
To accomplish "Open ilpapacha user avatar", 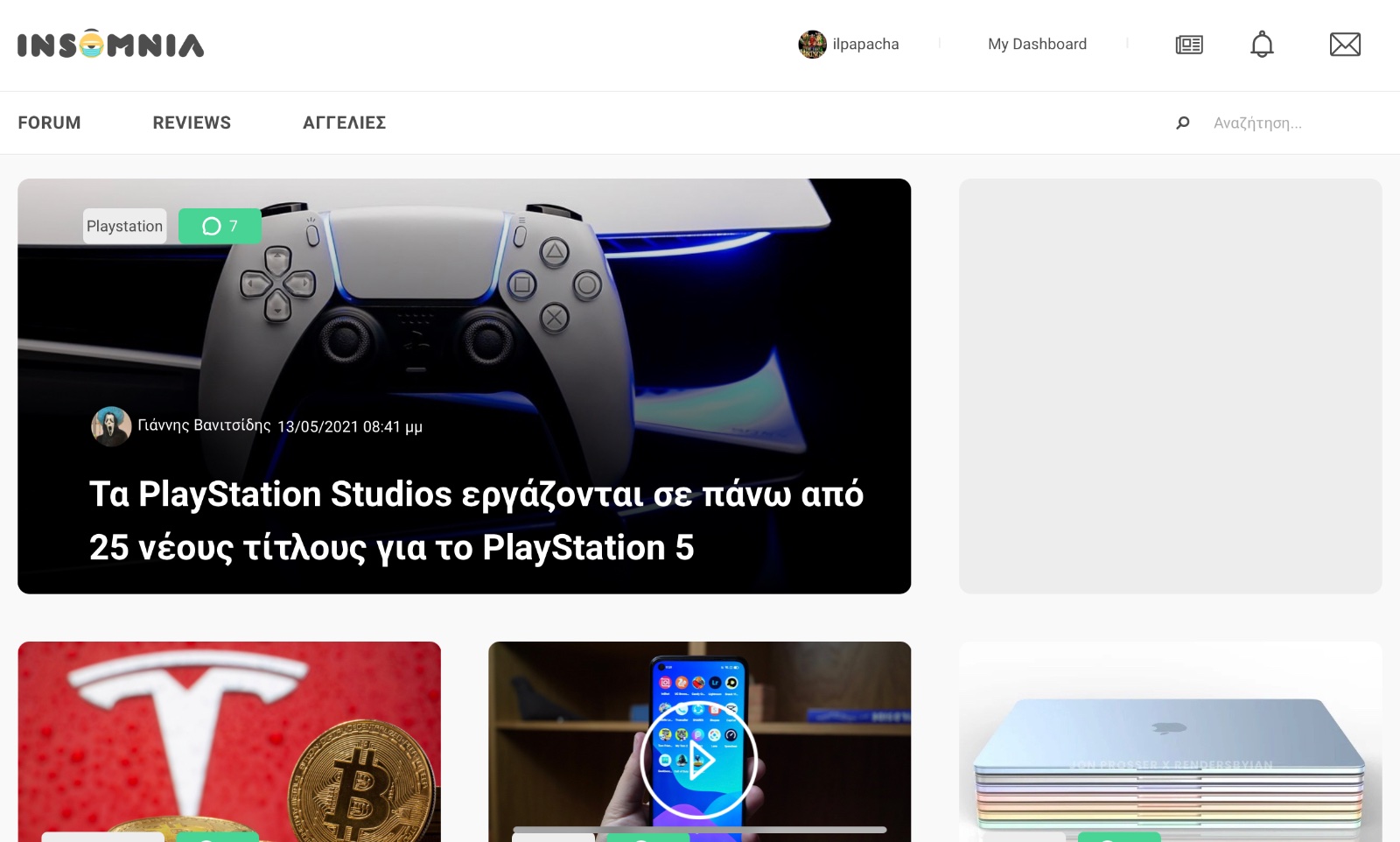I will (812, 44).
